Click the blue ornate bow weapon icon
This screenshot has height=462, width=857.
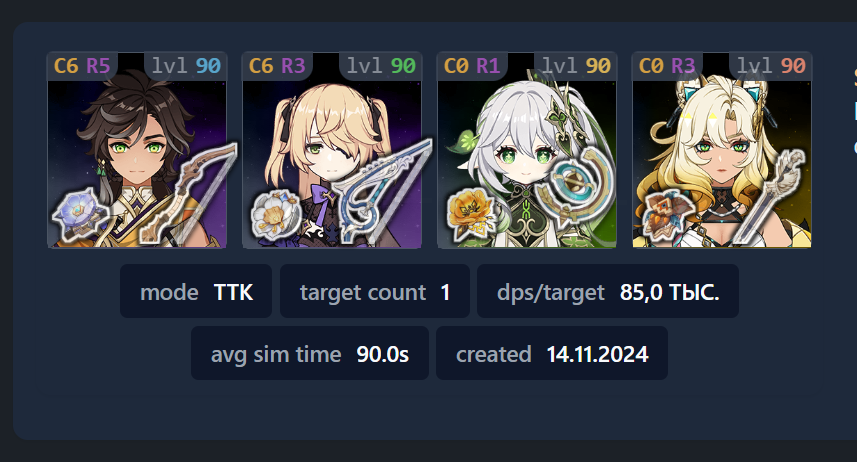tap(383, 191)
